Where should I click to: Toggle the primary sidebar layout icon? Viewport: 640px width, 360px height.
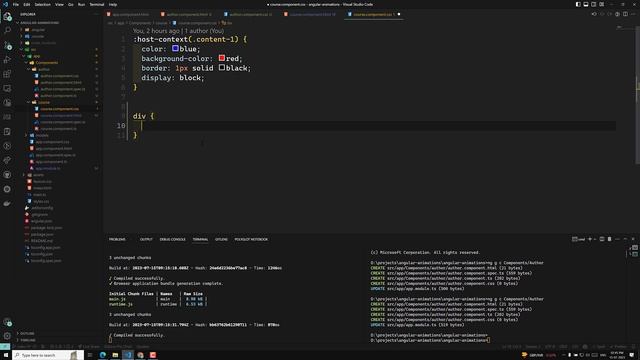click(578, 4)
